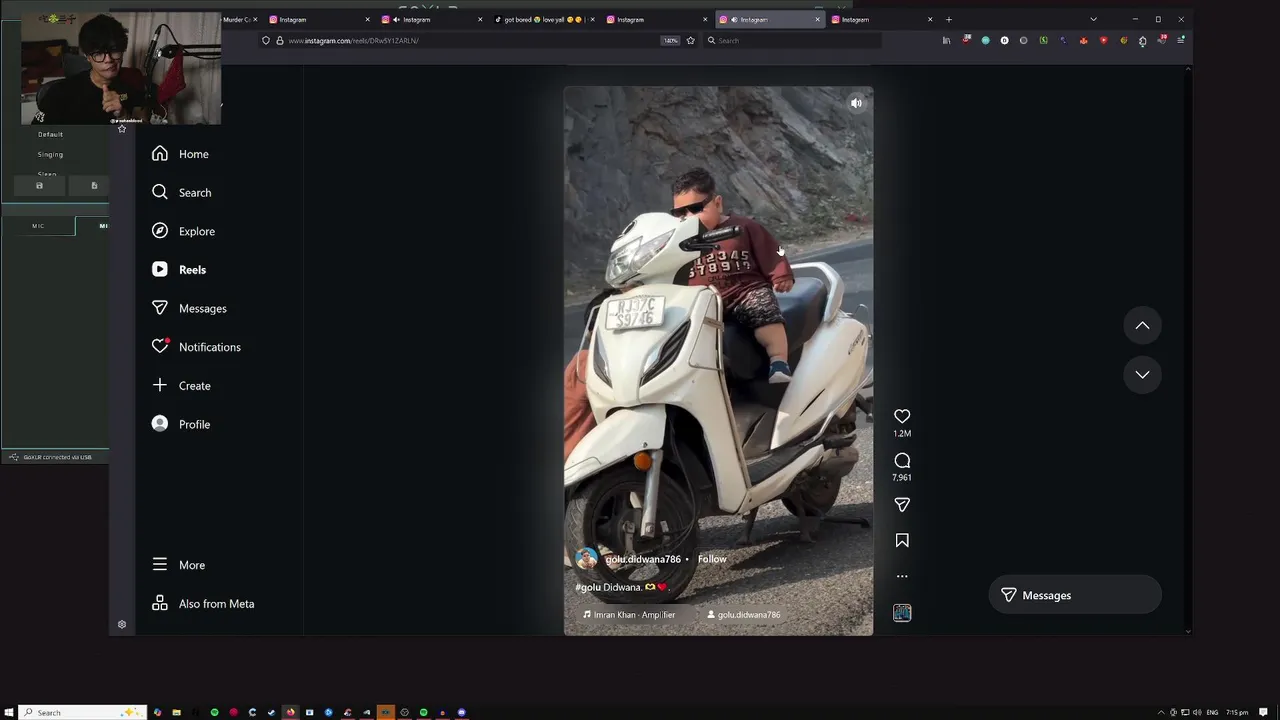Open File Explorer from taskbar

coord(176,712)
